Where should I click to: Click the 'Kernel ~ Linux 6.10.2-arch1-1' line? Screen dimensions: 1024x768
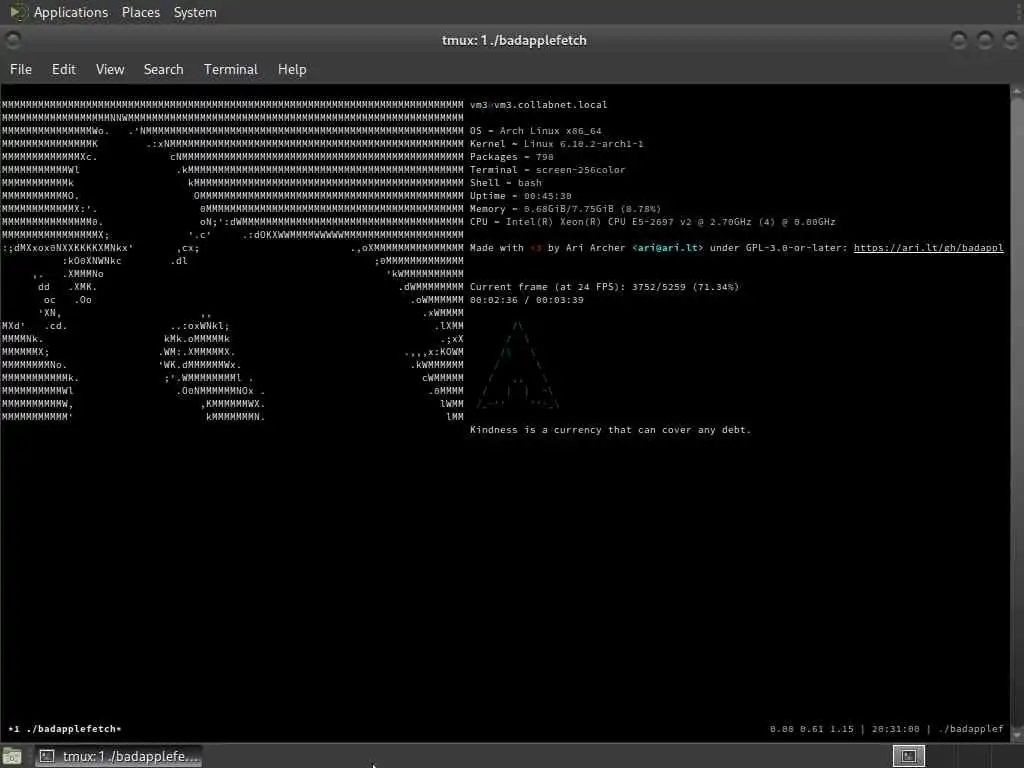coord(556,144)
